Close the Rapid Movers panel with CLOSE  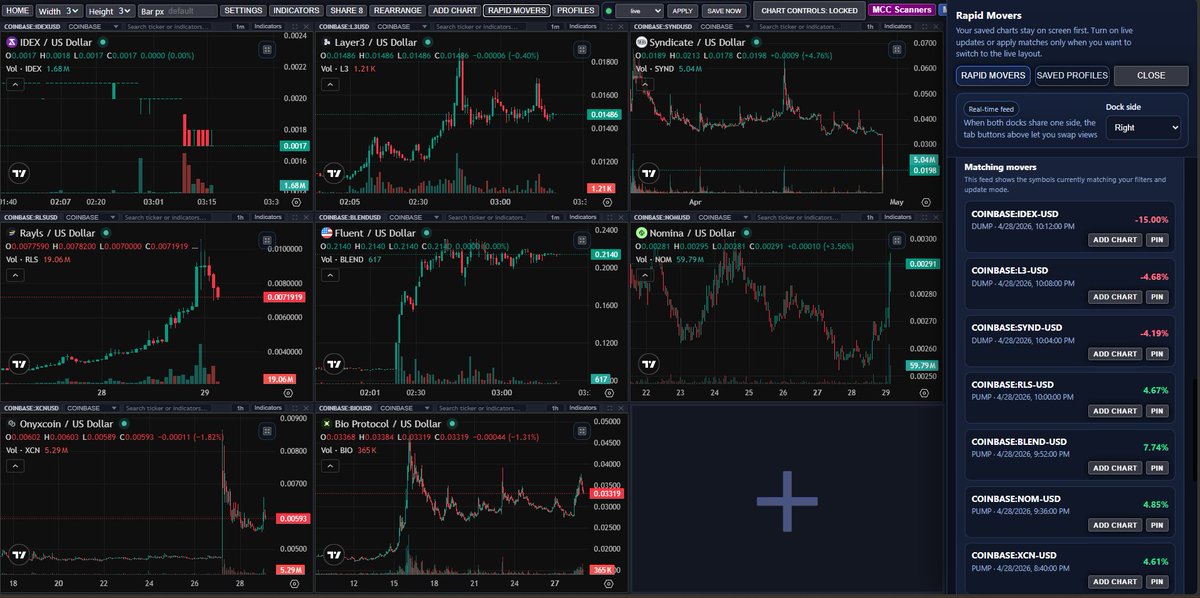pos(1151,75)
